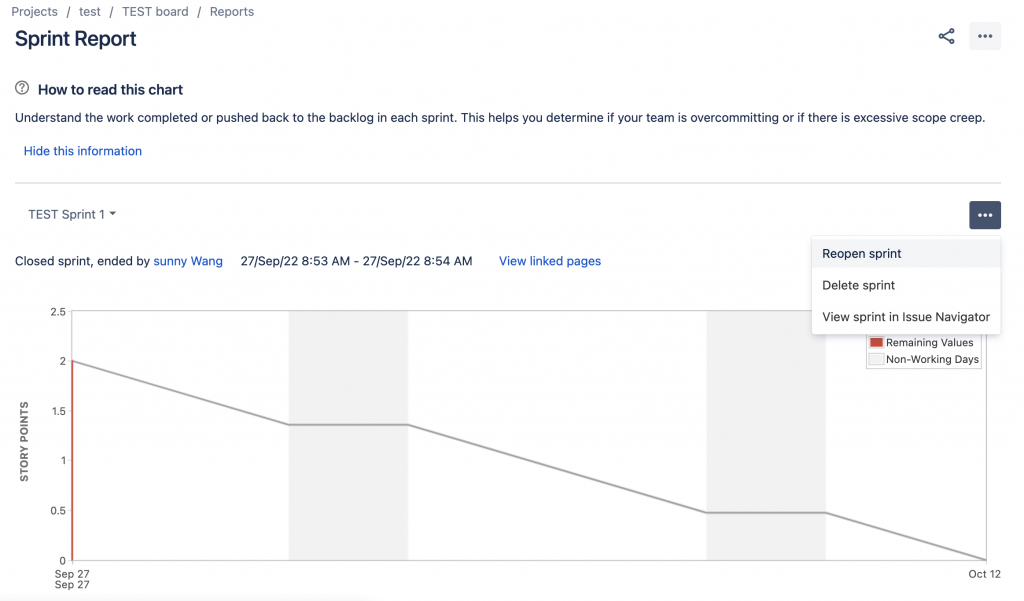Click the share icon
This screenshot has height=601, width=1024.
(x=946, y=37)
